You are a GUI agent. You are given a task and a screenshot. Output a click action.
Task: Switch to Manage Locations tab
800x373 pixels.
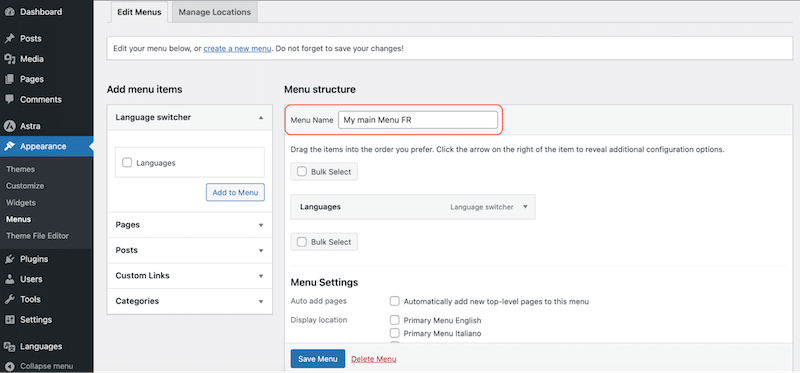pyautogui.click(x=215, y=12)
